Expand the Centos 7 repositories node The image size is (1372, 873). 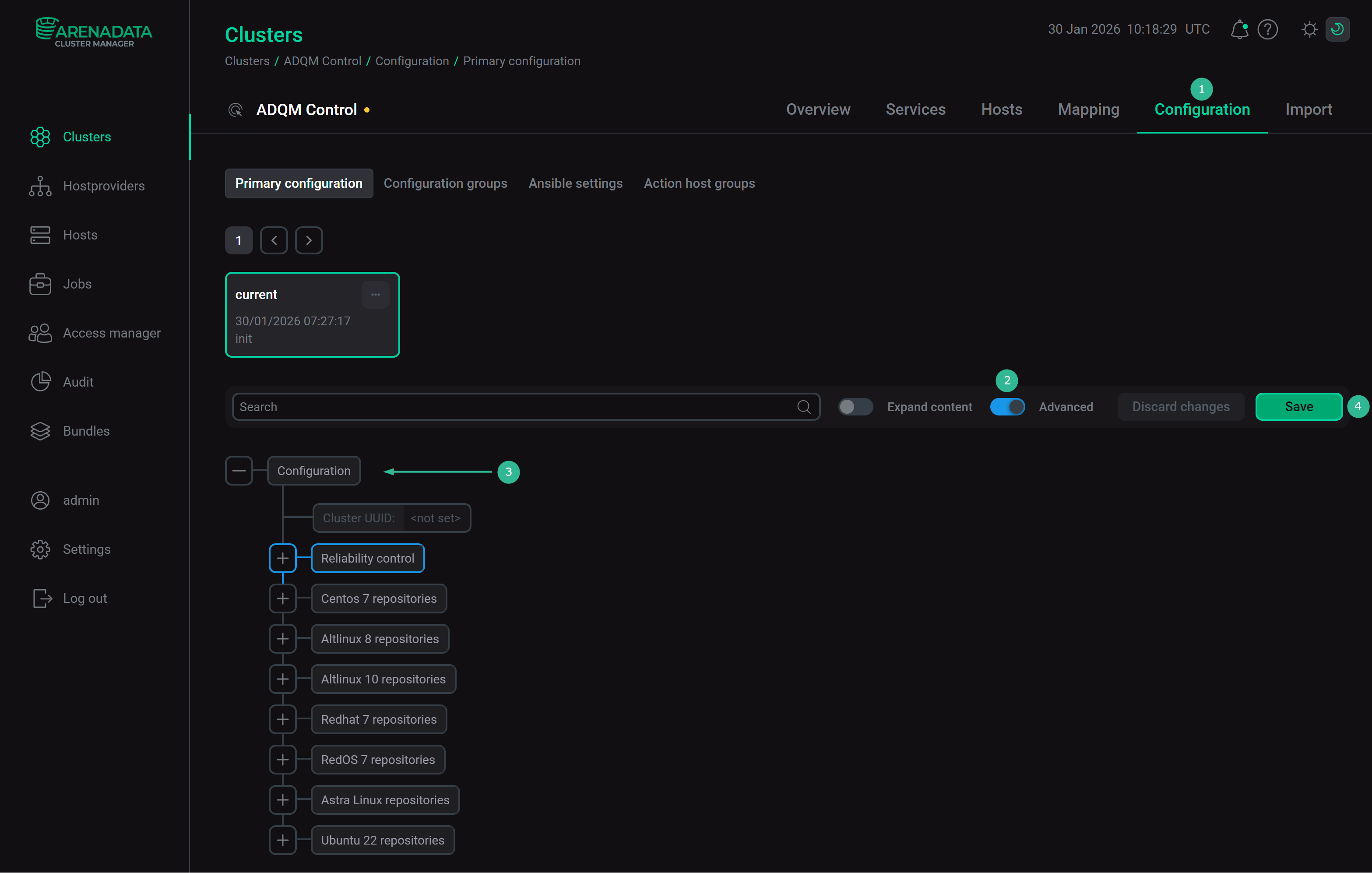click(283, 598)
